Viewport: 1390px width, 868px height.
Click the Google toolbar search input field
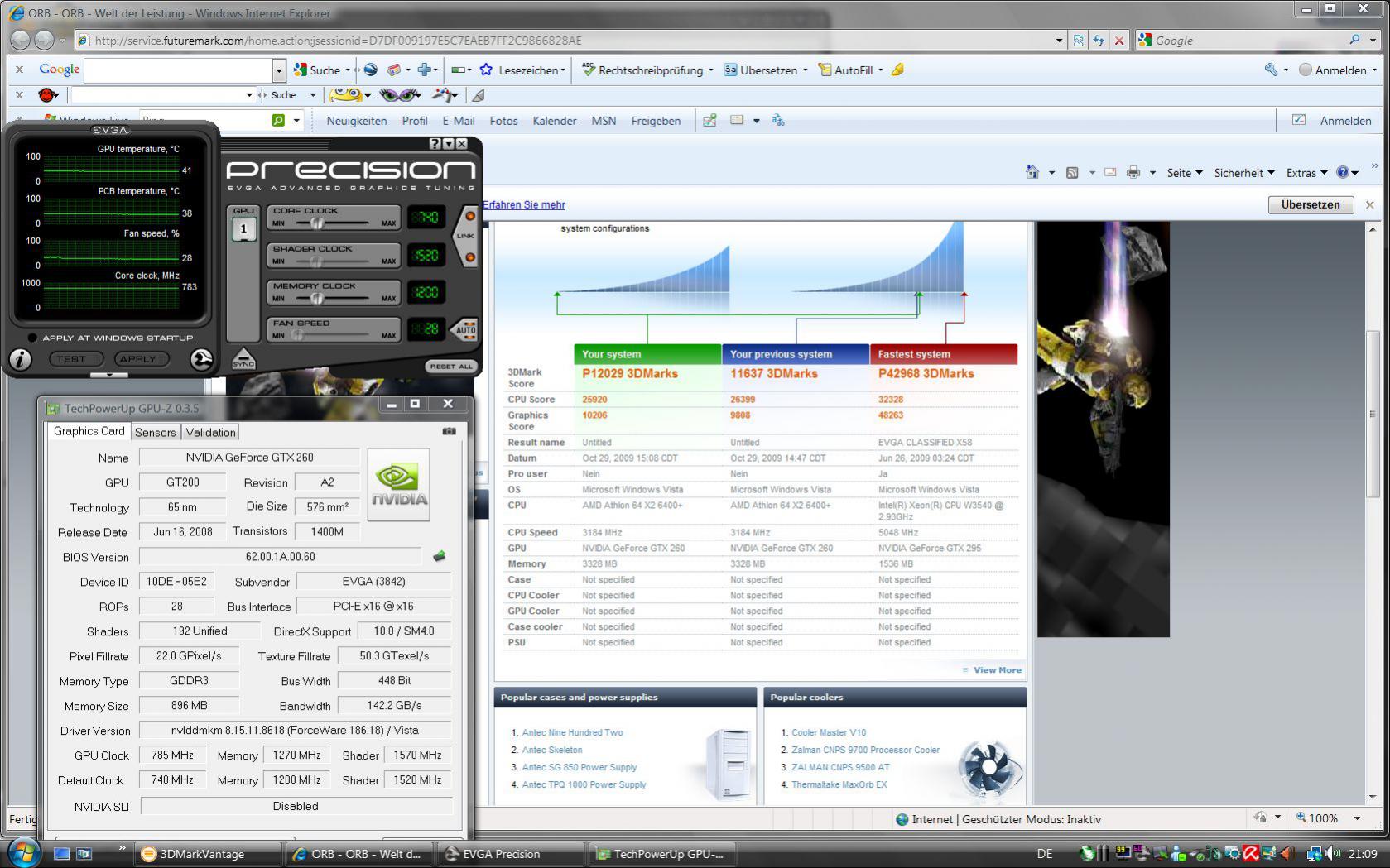178,70
